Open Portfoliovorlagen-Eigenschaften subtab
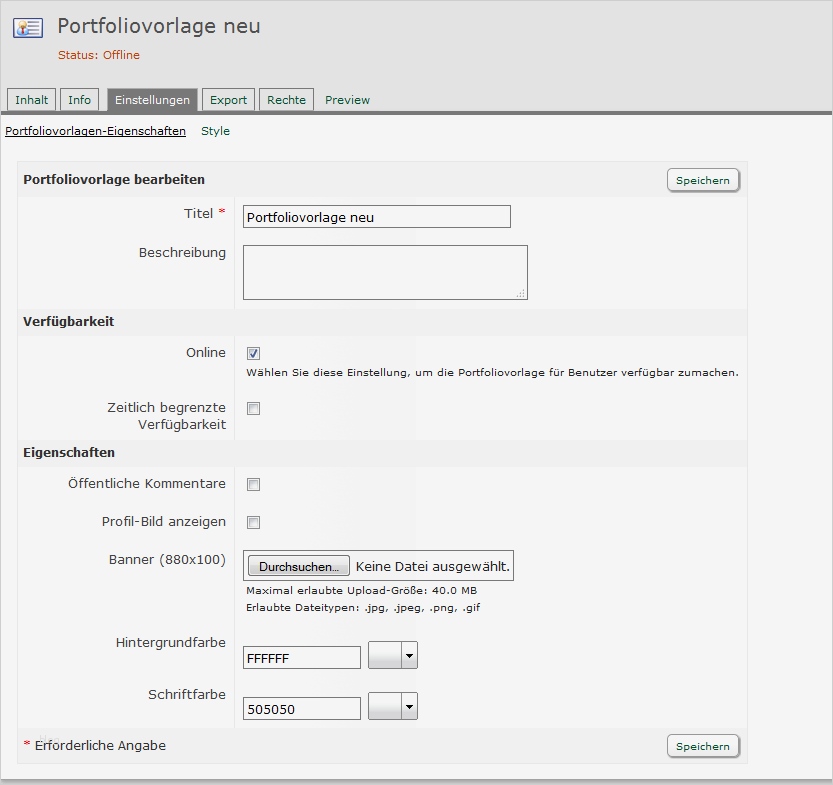This screenshot has height=785, width=833. click(x=95, y=131)
